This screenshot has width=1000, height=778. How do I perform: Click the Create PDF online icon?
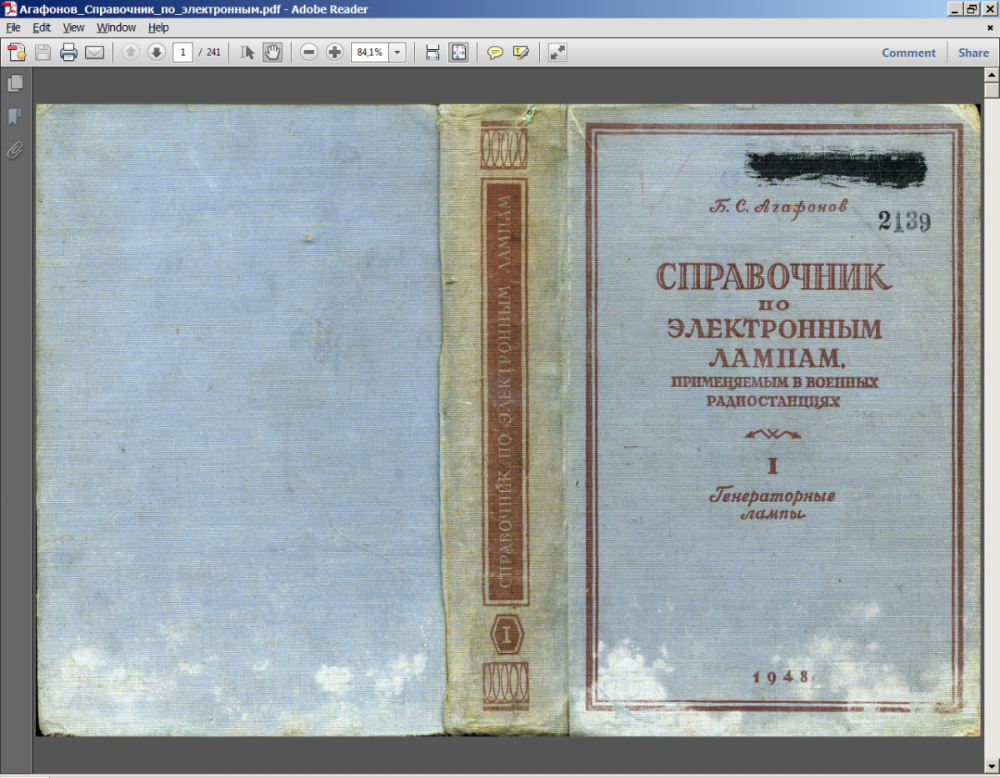(17, 53)
